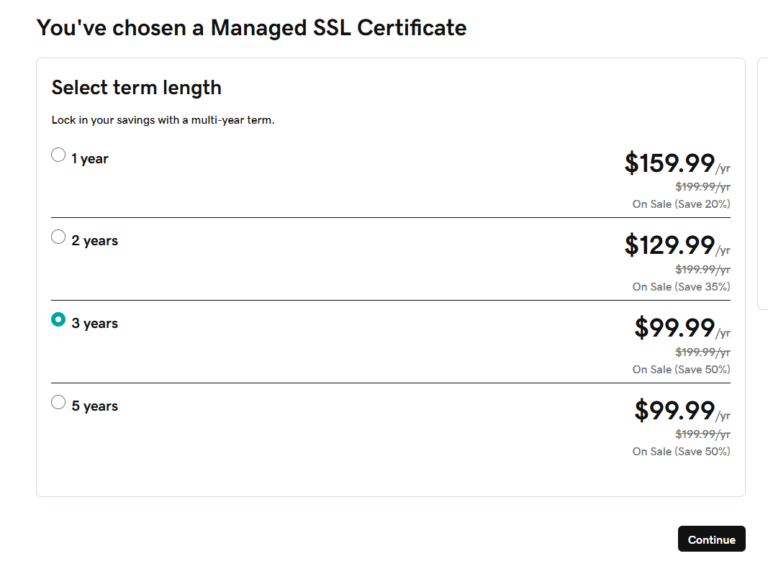Screen dimensions: 768x561
Task: Click the $99.99/yr price for 3 years
Action: point(681,328)
